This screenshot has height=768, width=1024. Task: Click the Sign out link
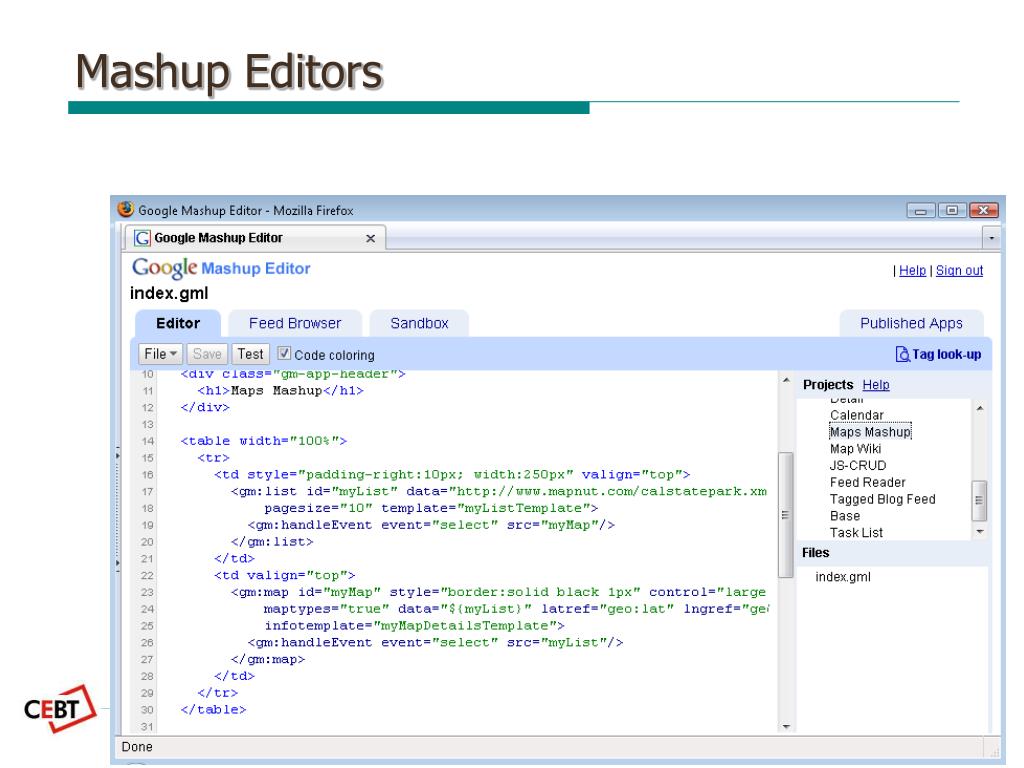click(959, 270)
